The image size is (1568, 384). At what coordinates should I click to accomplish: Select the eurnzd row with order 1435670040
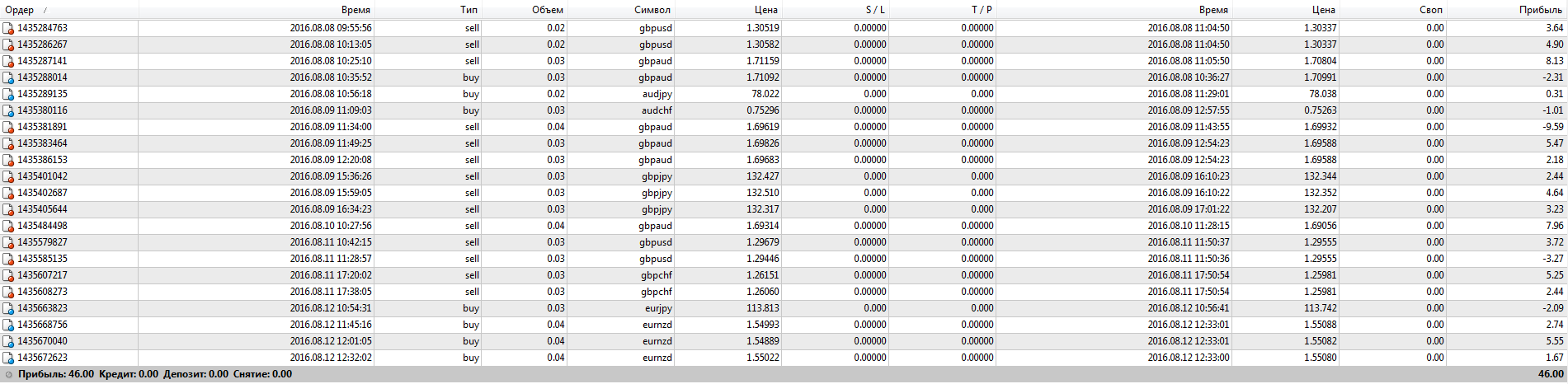(x=784, y=341)
